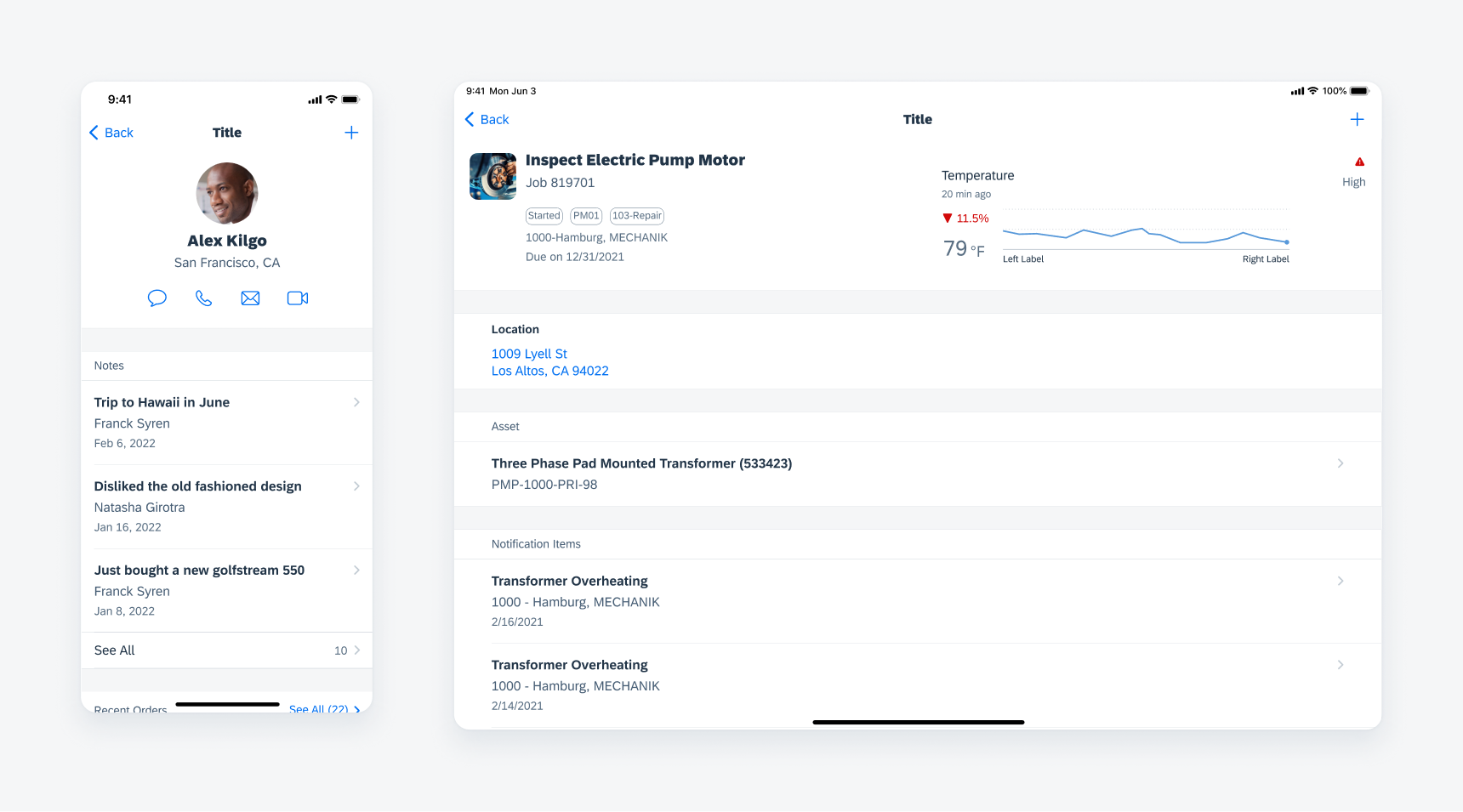Screen dimensions: 1463x812
Task: Click phone battery icon in status bar
Action: click(x=350, y=99)
